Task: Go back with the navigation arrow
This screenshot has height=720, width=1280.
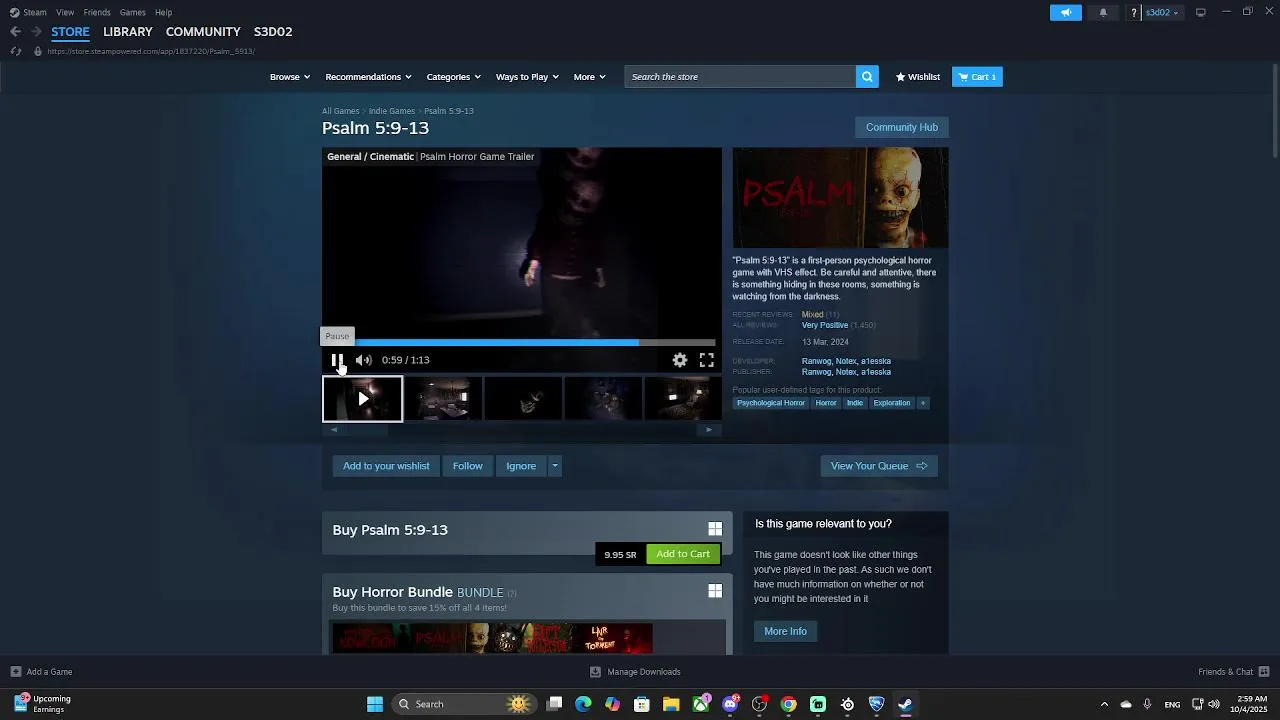Action: coord(15,32)
